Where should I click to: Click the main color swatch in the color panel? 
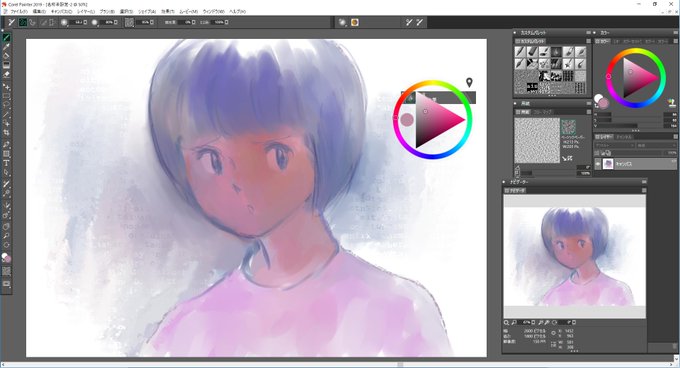coord(603,103)
